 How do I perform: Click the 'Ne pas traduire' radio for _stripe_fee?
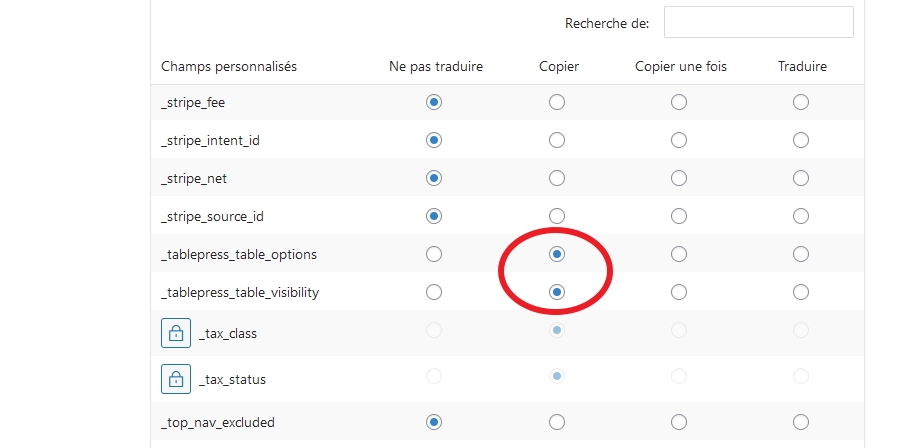pyautogui.click(x=434, y=102)
